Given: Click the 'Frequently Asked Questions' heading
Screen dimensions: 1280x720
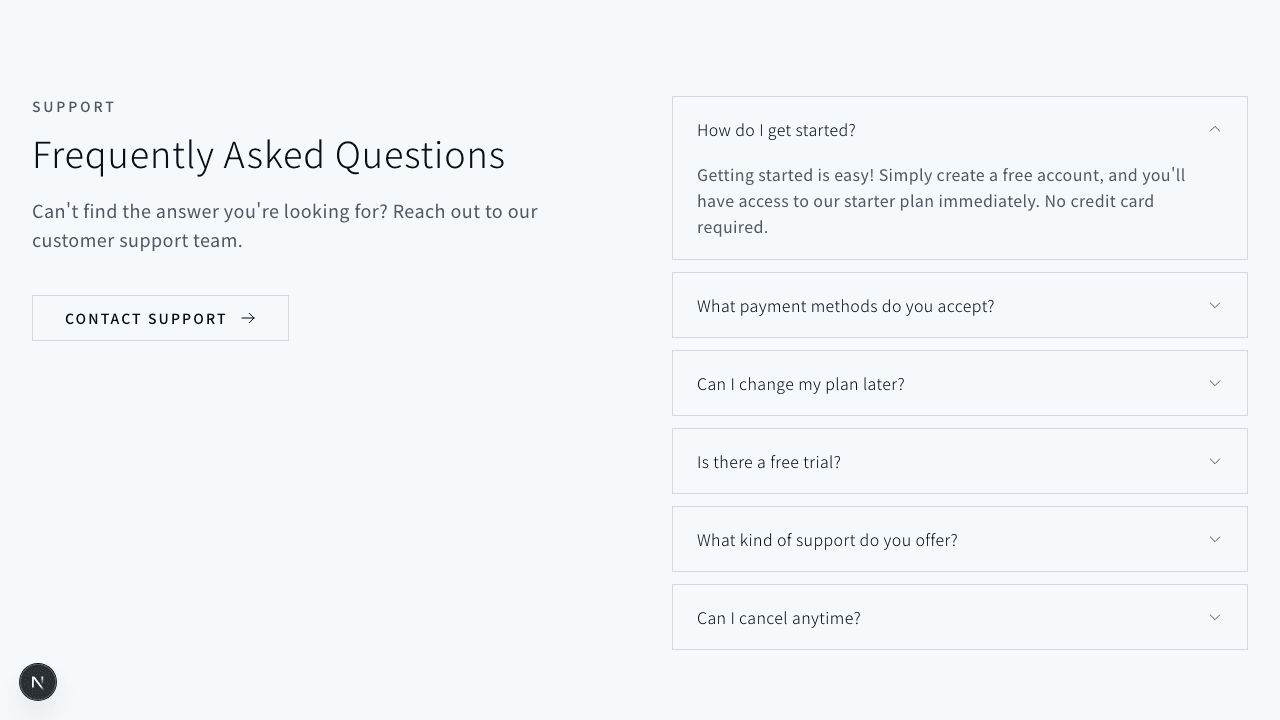Looking at the screenshot, I should tap(268, 155).
